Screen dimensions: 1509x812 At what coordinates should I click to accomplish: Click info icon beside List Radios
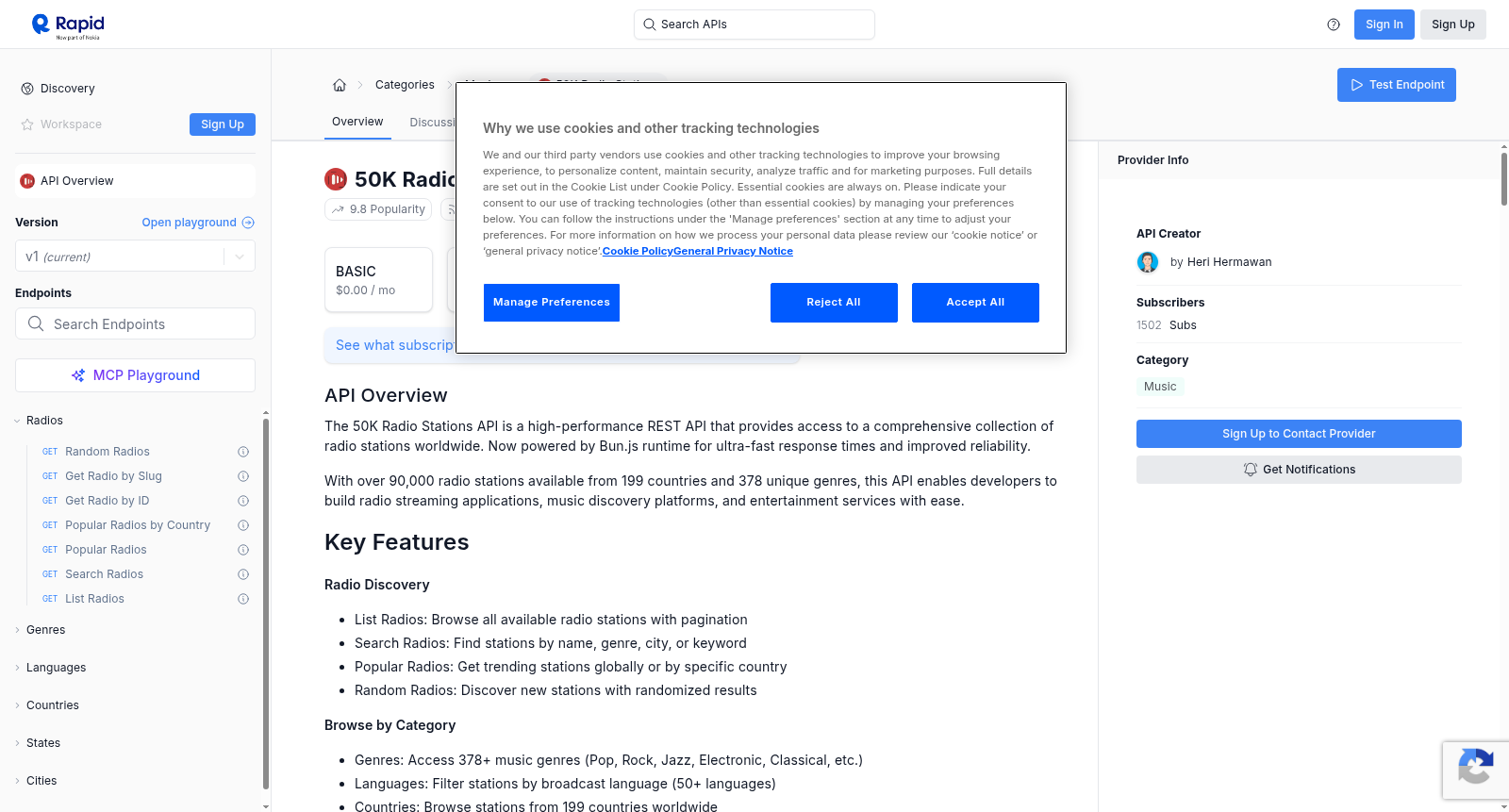tap(243, 599)
